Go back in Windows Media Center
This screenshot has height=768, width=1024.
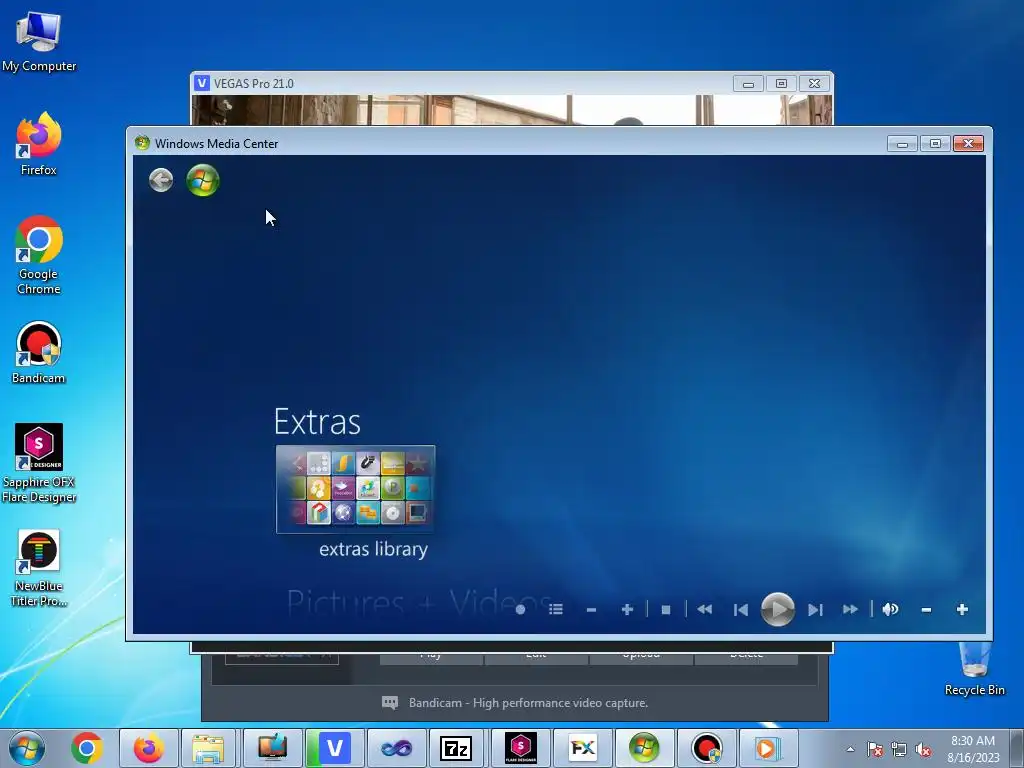click(161, 180)
